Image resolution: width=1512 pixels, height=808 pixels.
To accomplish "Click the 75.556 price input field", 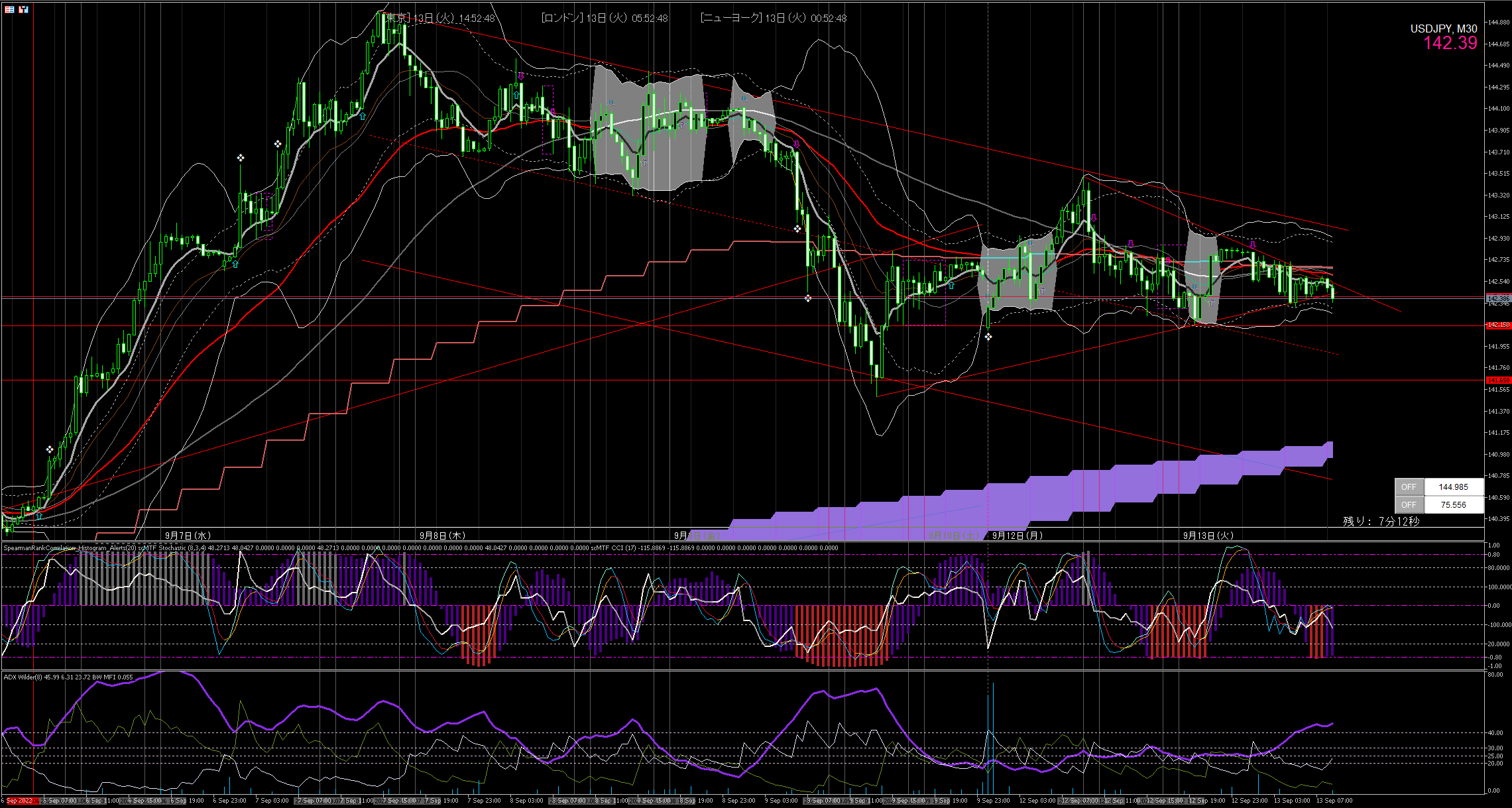I will (1453, 505).
